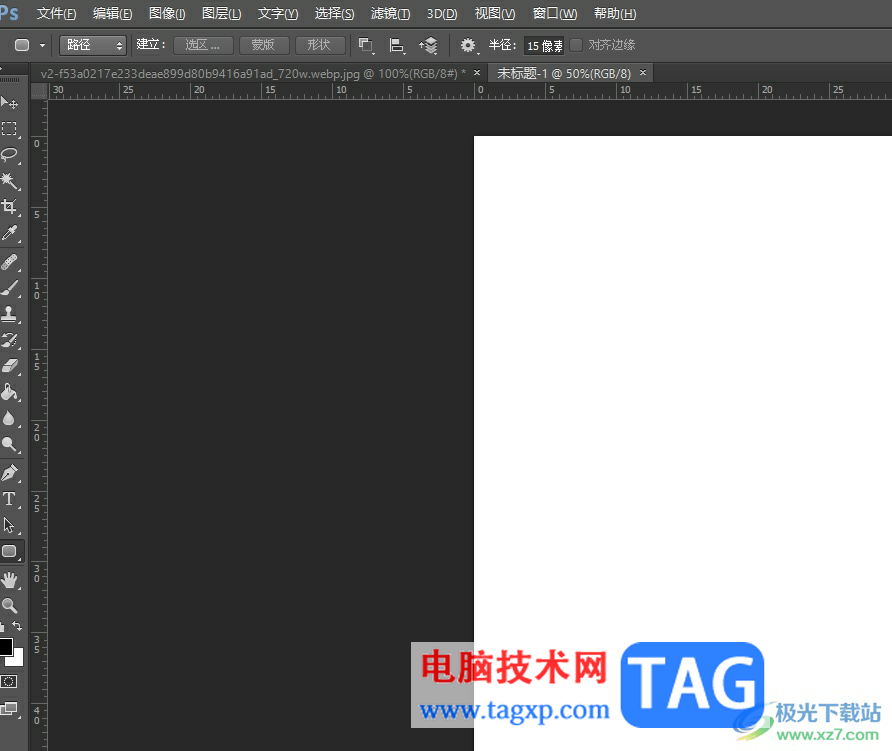Select the History Brush tool
This screenshot has width=892, height=751.
[9, 340]
